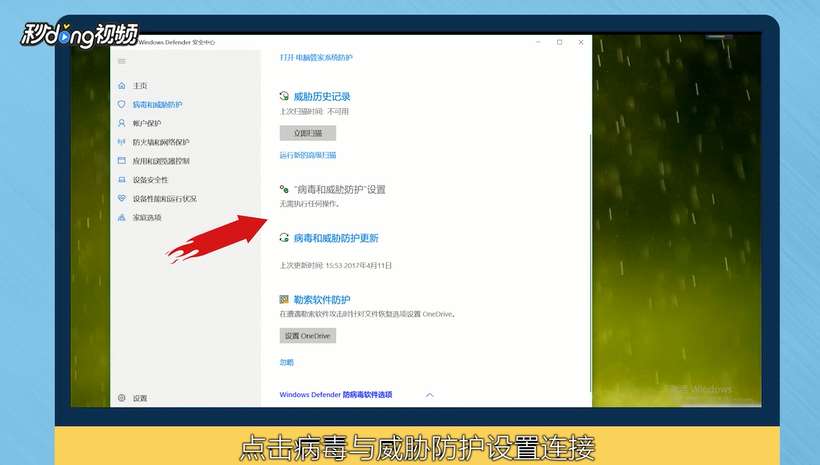Go to 主页 in sidebar

(x=140, y=86)
